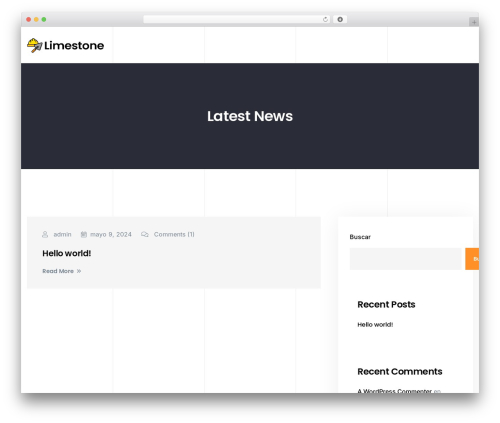Click the Limestone helmet logo icon
Screen dimensions: 500x423
pos(35,45)
